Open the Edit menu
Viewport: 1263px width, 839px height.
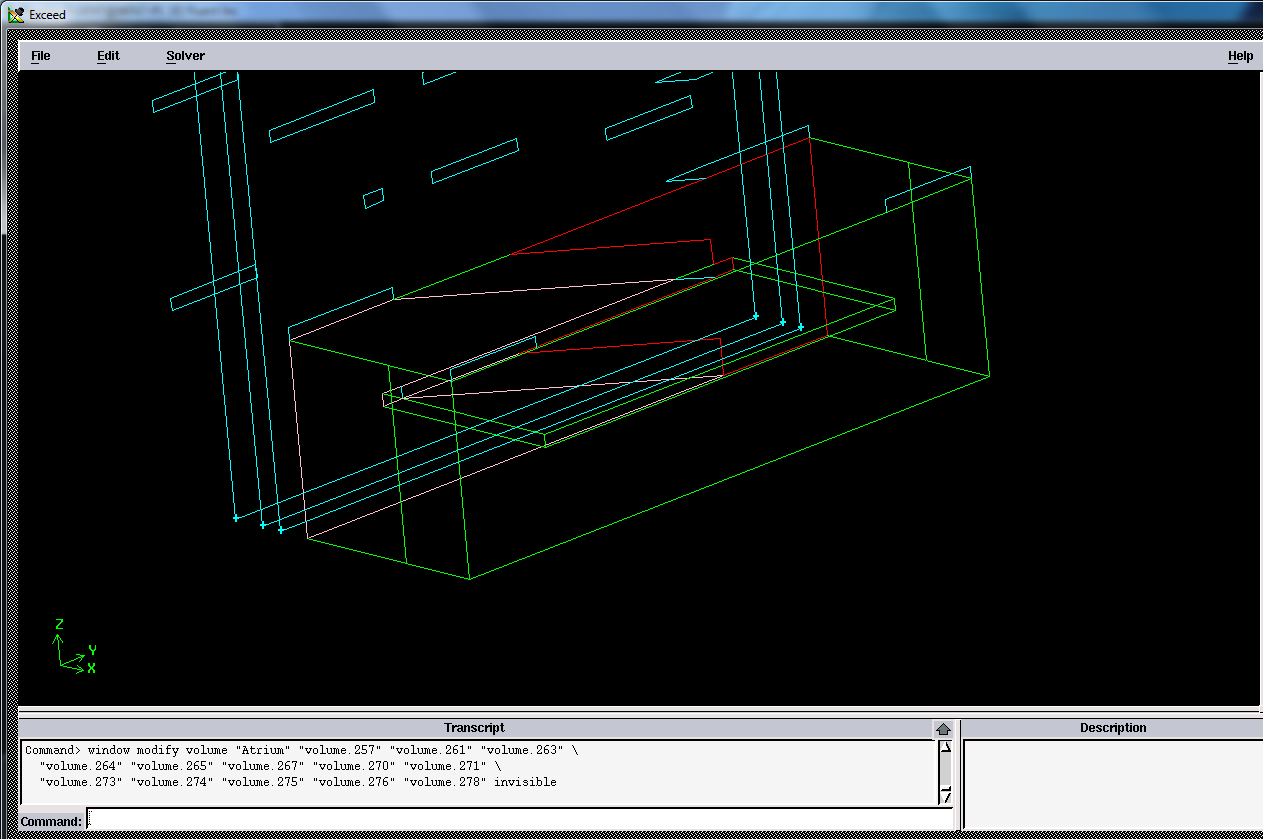tap(107, 56)
